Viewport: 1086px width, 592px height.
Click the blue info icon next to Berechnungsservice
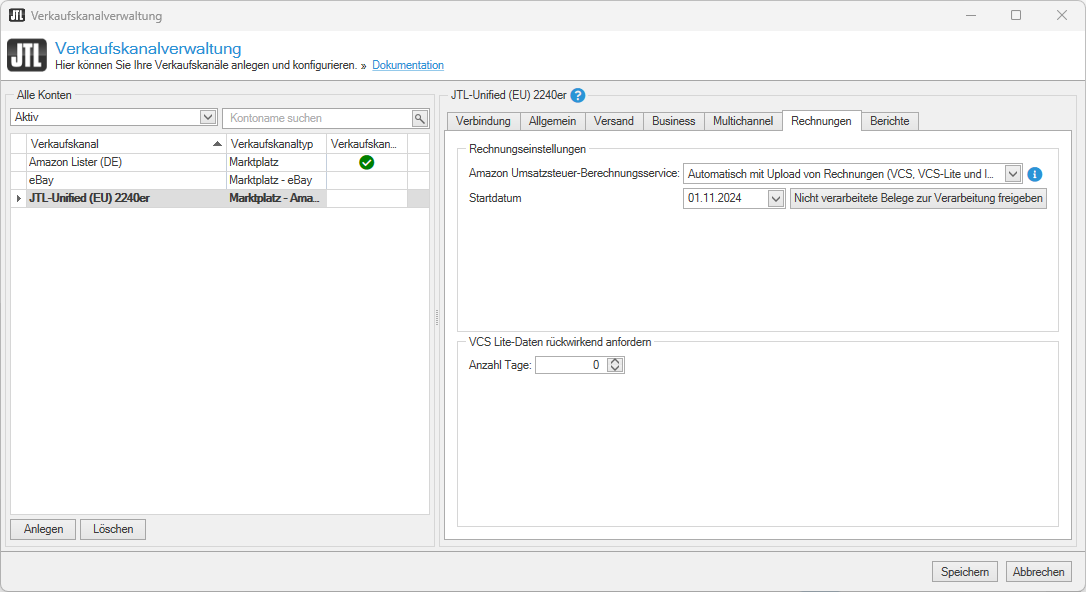pyautogui.click(x=1035, y=174)
